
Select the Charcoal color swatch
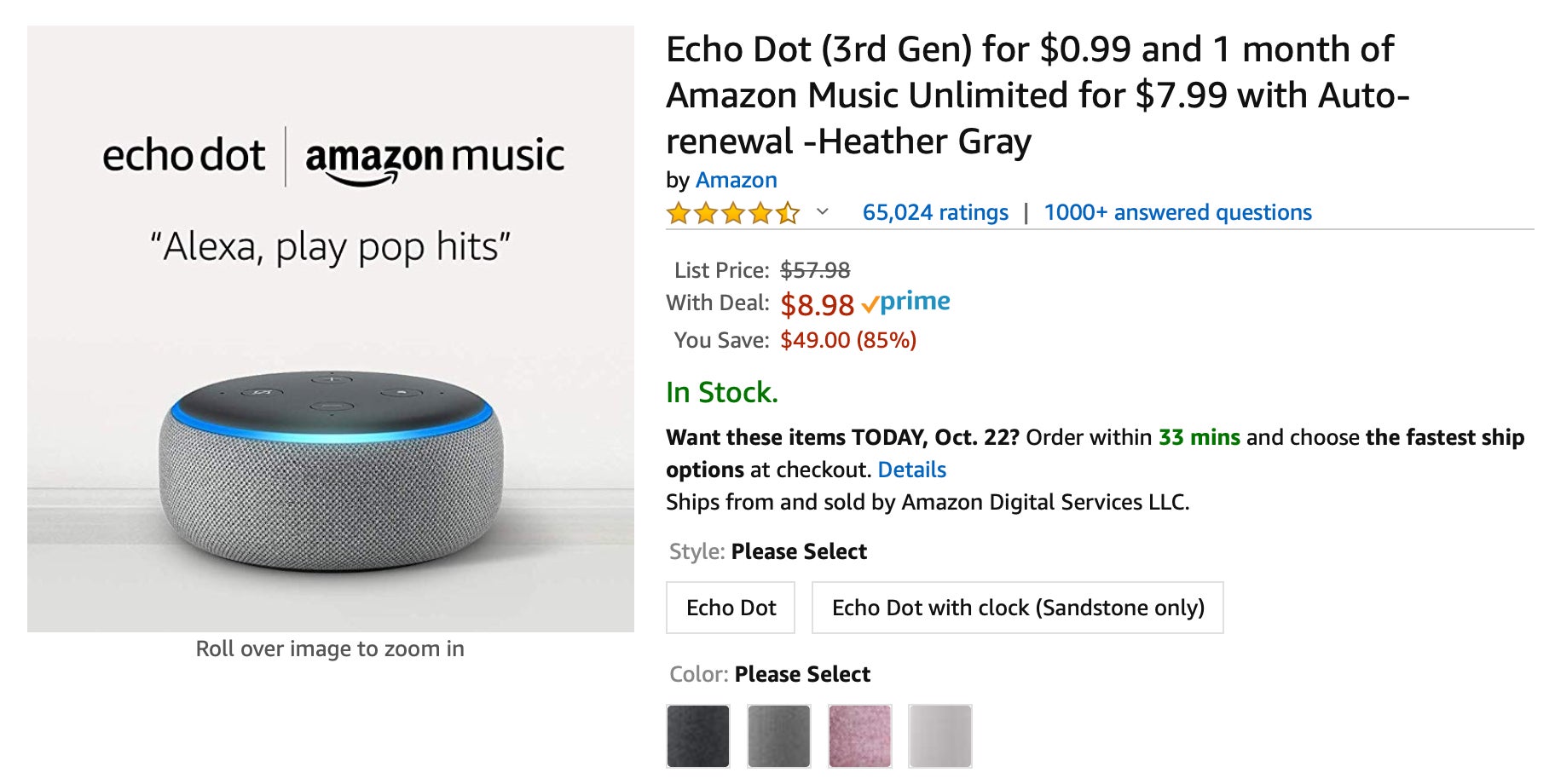pos(698,735)
